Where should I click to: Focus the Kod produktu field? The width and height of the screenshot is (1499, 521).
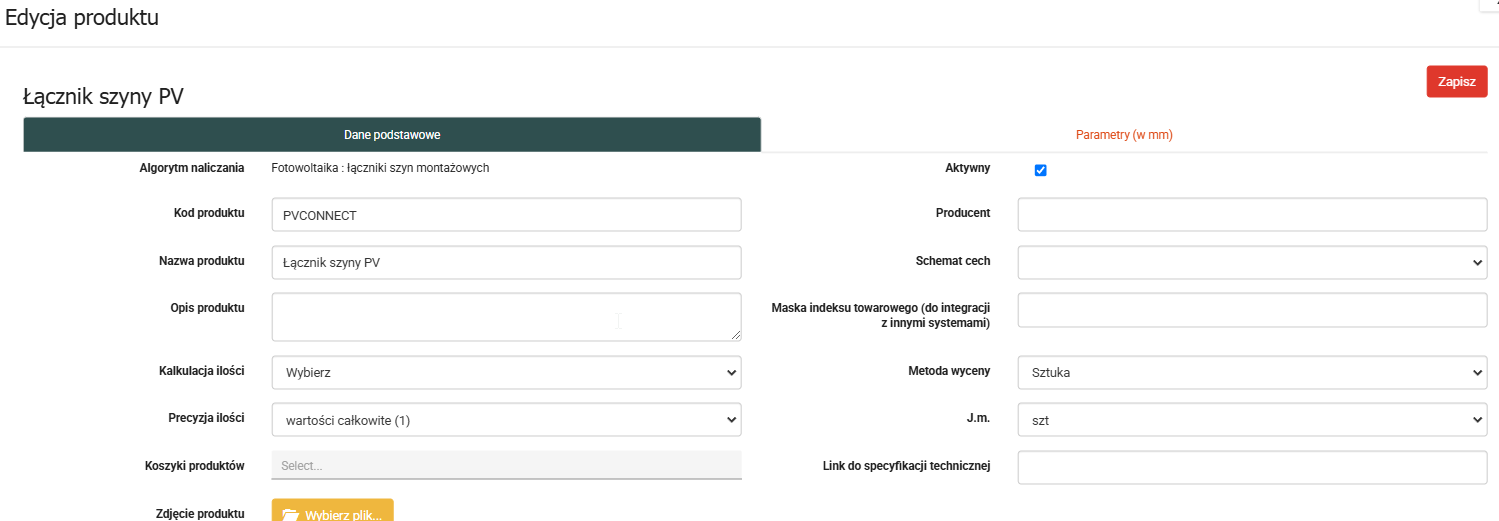(x=506, y=215)
